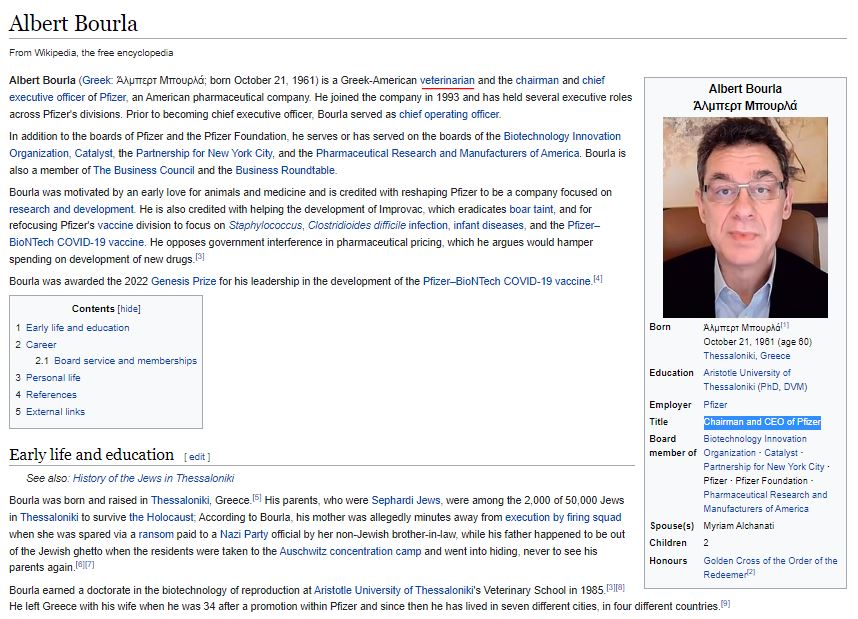The image size is (858, 619).
Task: Open the Business Roundtable link
Action: (x=285, y=170)
